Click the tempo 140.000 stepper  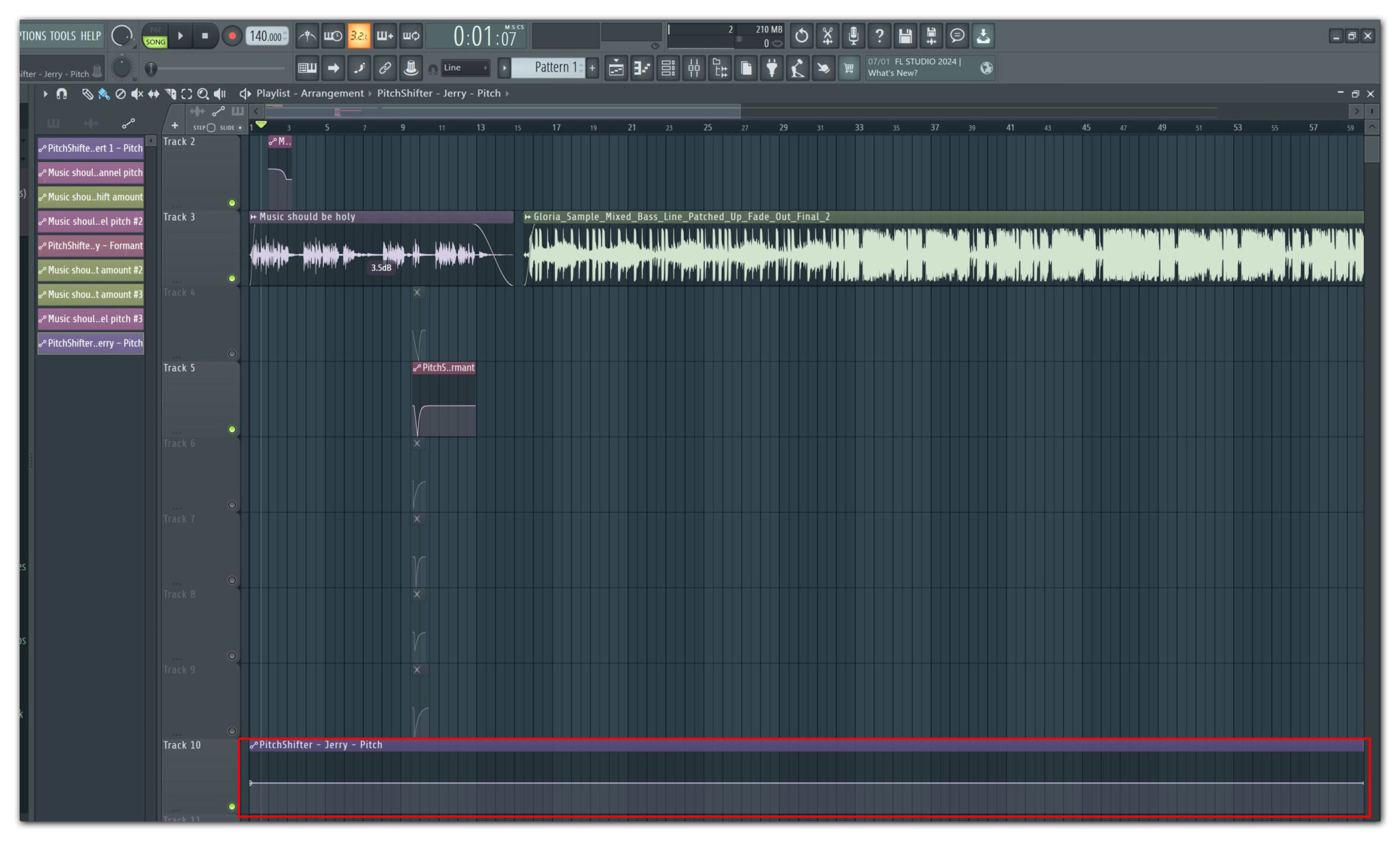click(285, 36)
